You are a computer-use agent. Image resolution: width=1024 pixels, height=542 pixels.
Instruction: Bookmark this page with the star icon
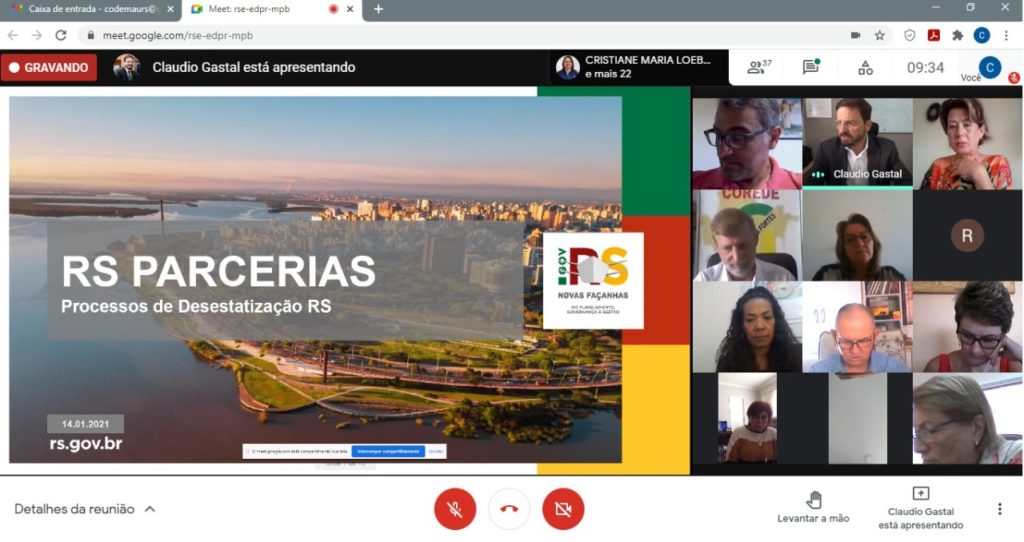point(880,35)
